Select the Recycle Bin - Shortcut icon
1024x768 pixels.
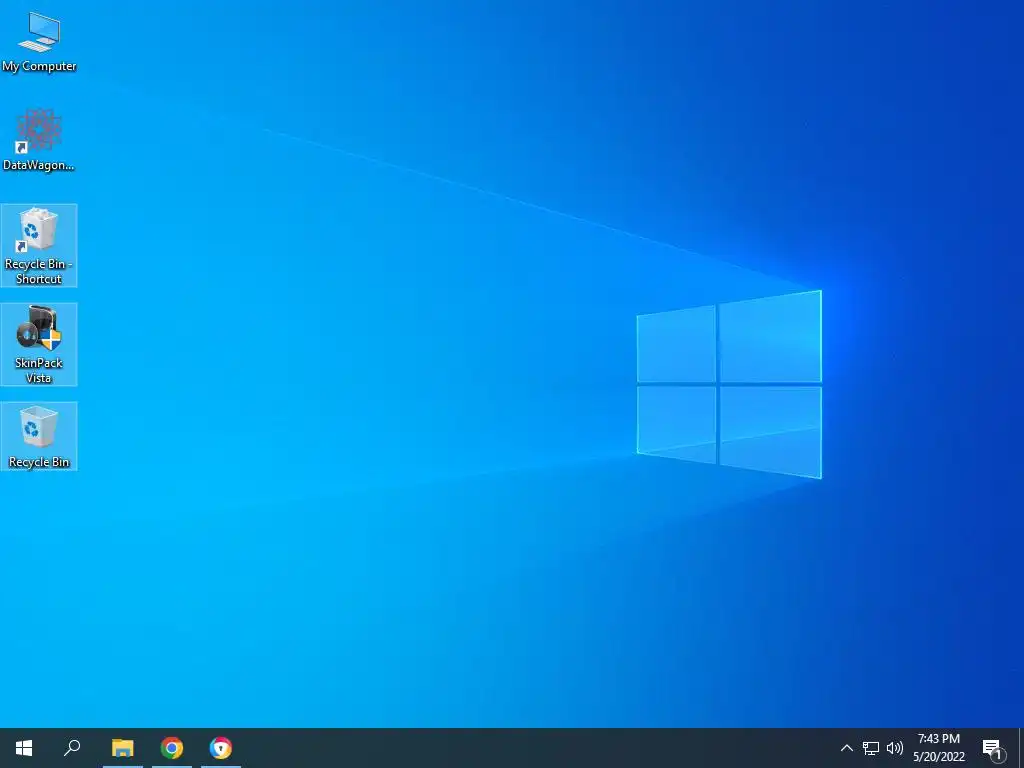point(39,245)
